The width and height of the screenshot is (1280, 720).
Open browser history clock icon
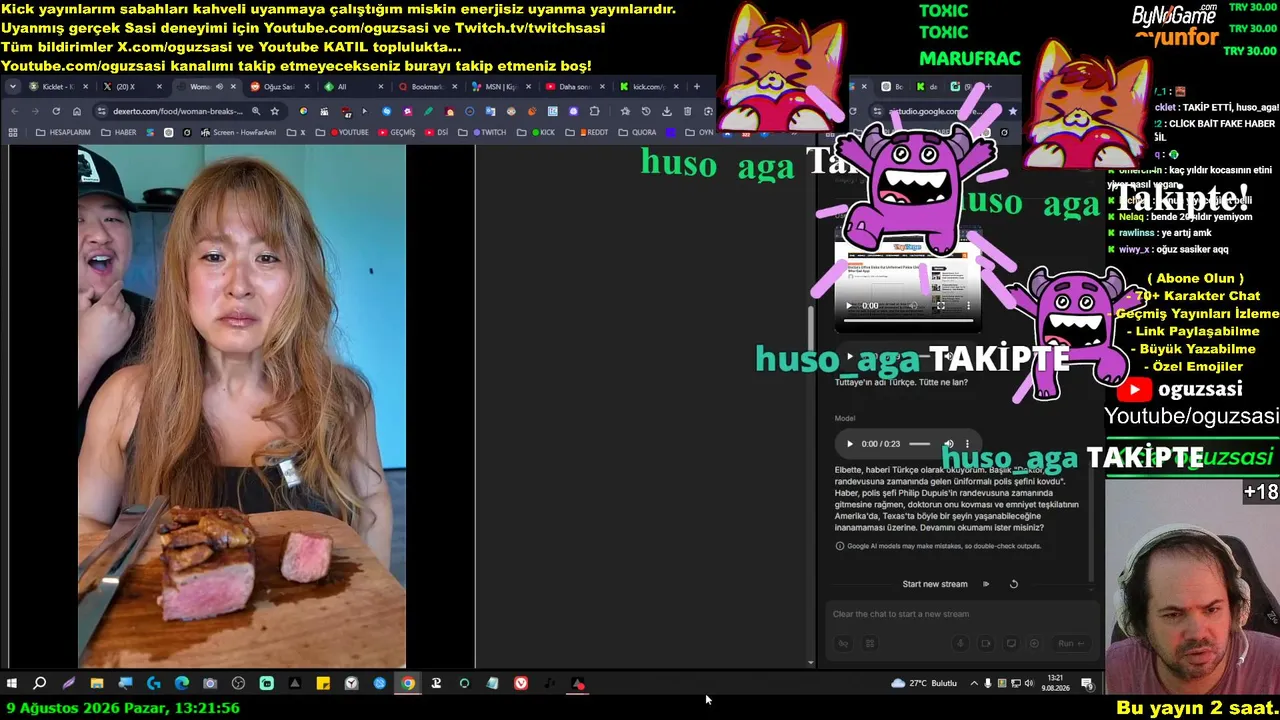pyautogui.click(x=646, y=111)
